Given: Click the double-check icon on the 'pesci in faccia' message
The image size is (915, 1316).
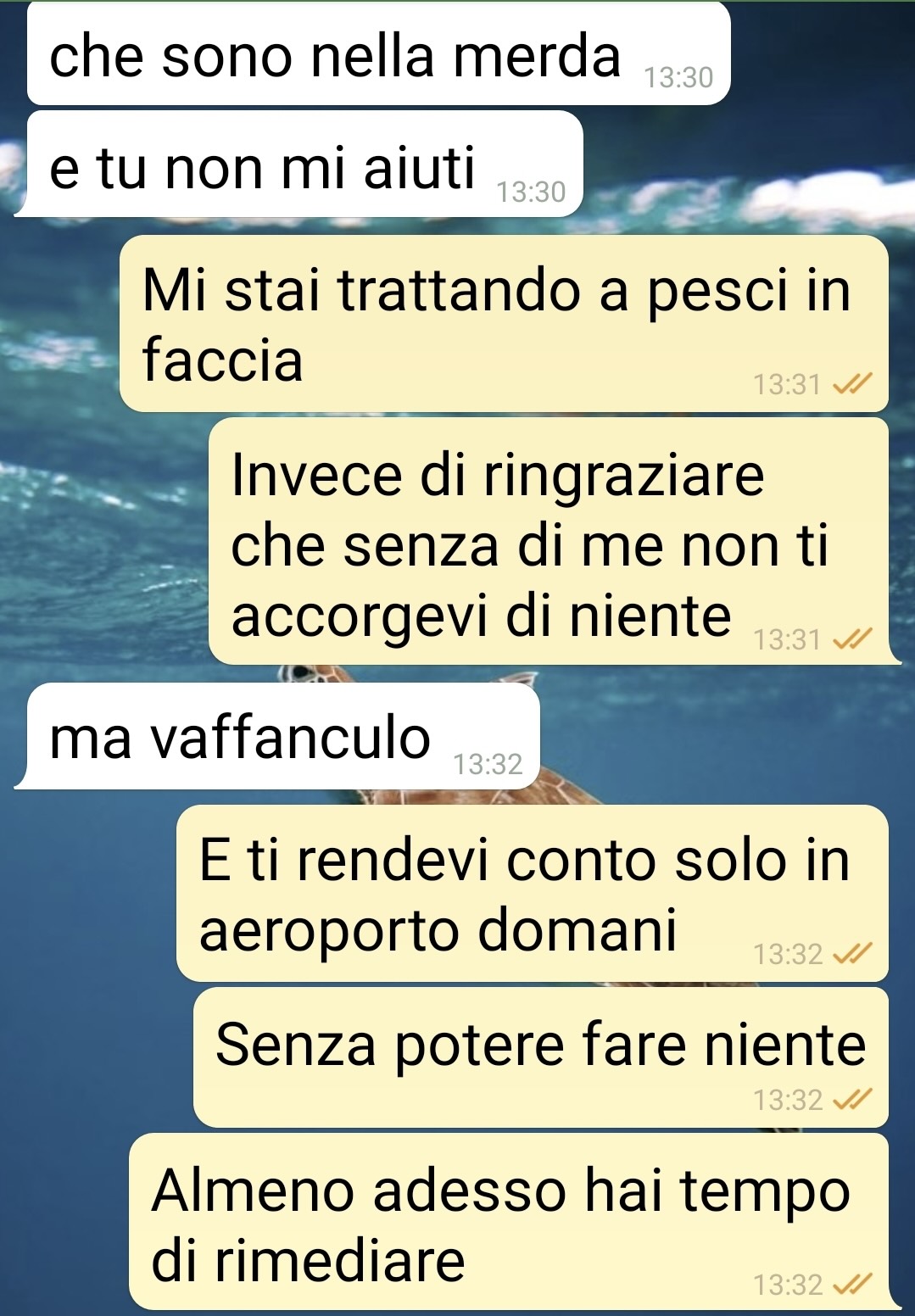Looking at the screenshot, I should tap(851, 385).
